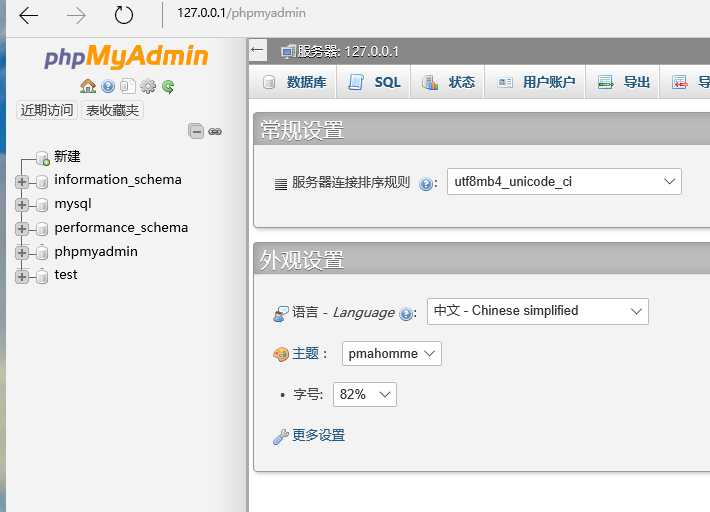Open the performance_schema database

(121, 228)
